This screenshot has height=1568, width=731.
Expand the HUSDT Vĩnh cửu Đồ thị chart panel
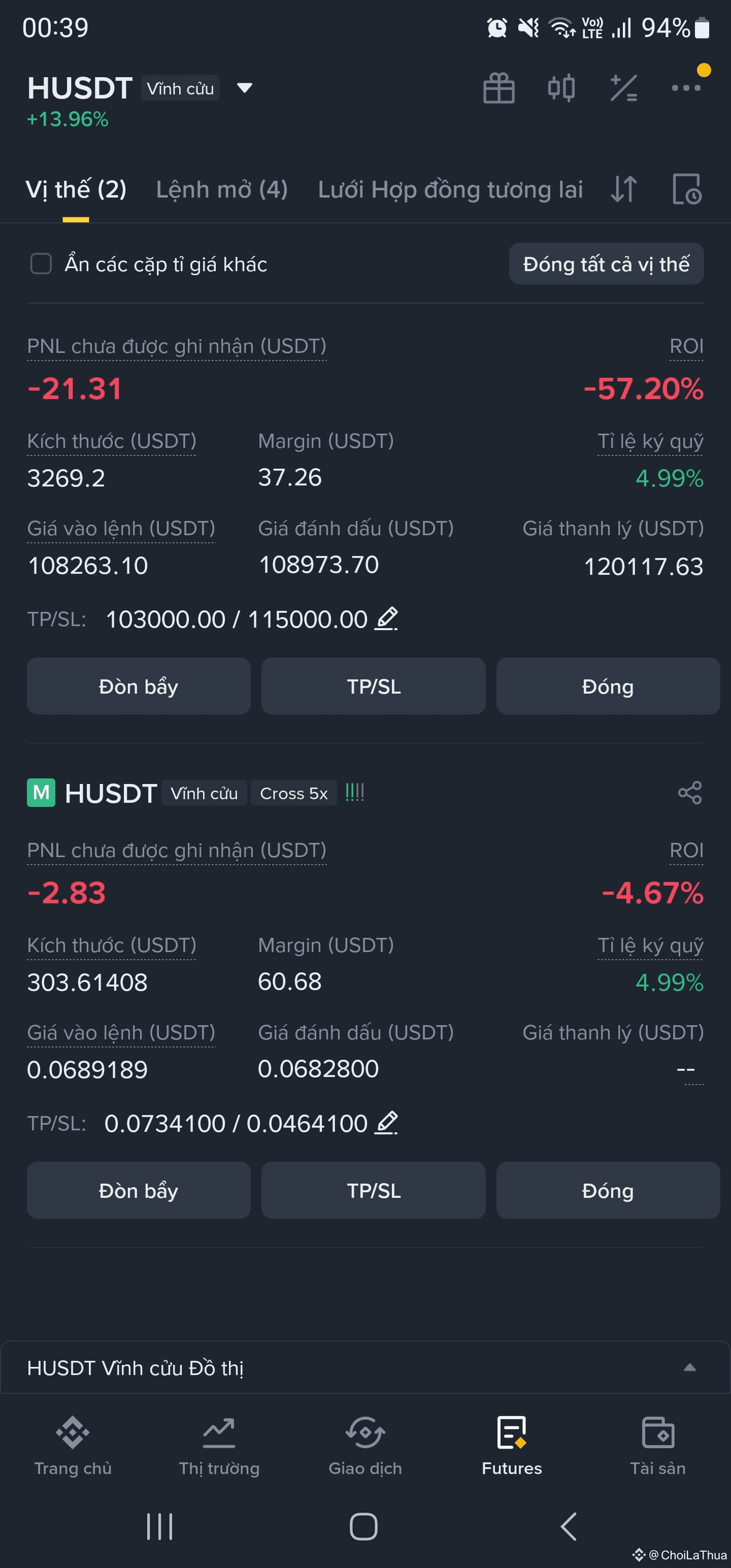tap(365, 1367)
